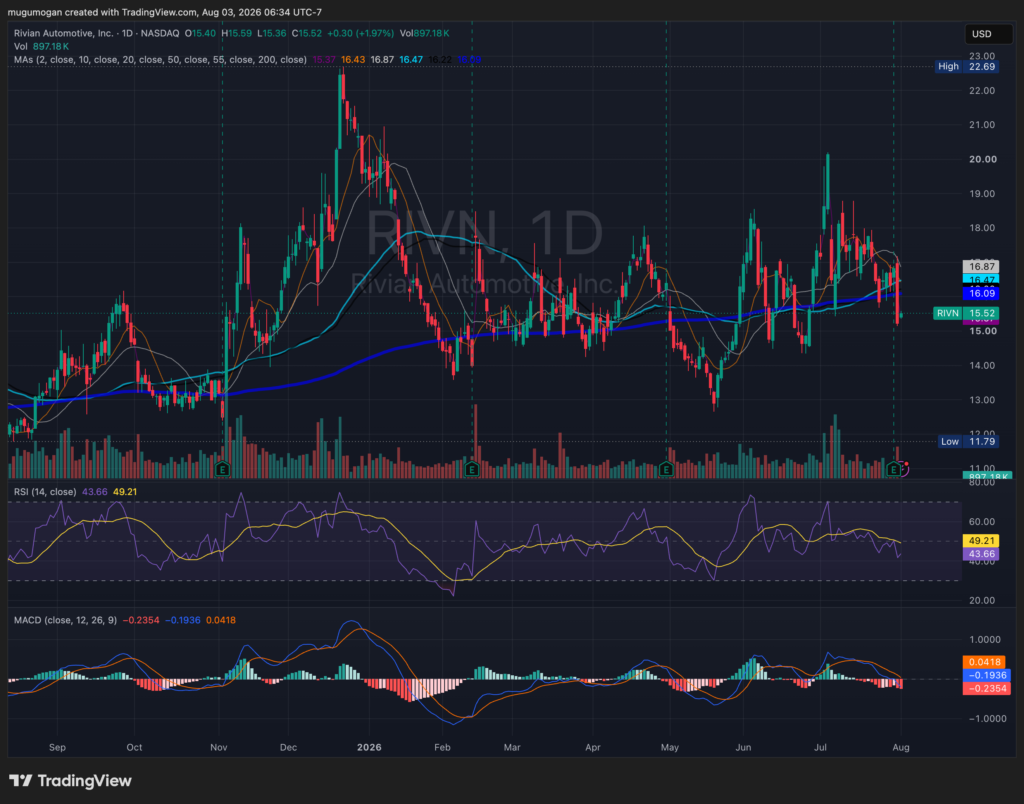The height and width of the screenshot is (804, 1024).
Task: Click the 2026 year label on time axis
Action: 369,747
